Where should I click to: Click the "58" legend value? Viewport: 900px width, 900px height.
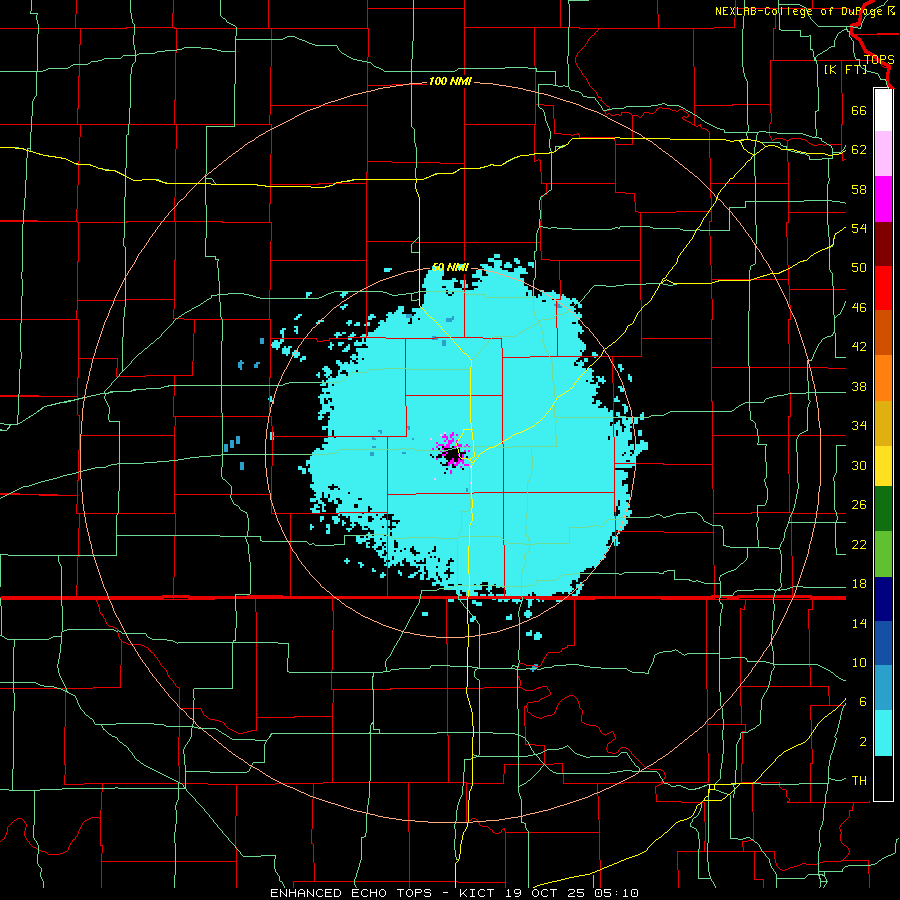click(x=859, y=189)
